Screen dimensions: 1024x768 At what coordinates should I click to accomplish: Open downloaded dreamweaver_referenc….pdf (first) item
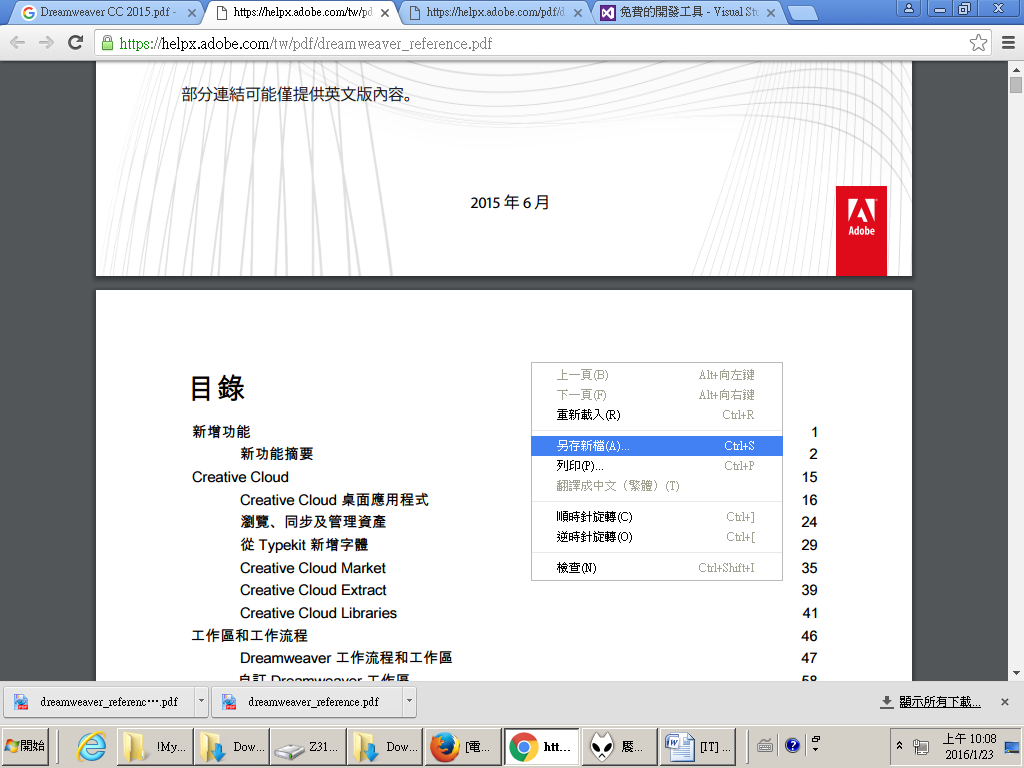tap(99, 702)
